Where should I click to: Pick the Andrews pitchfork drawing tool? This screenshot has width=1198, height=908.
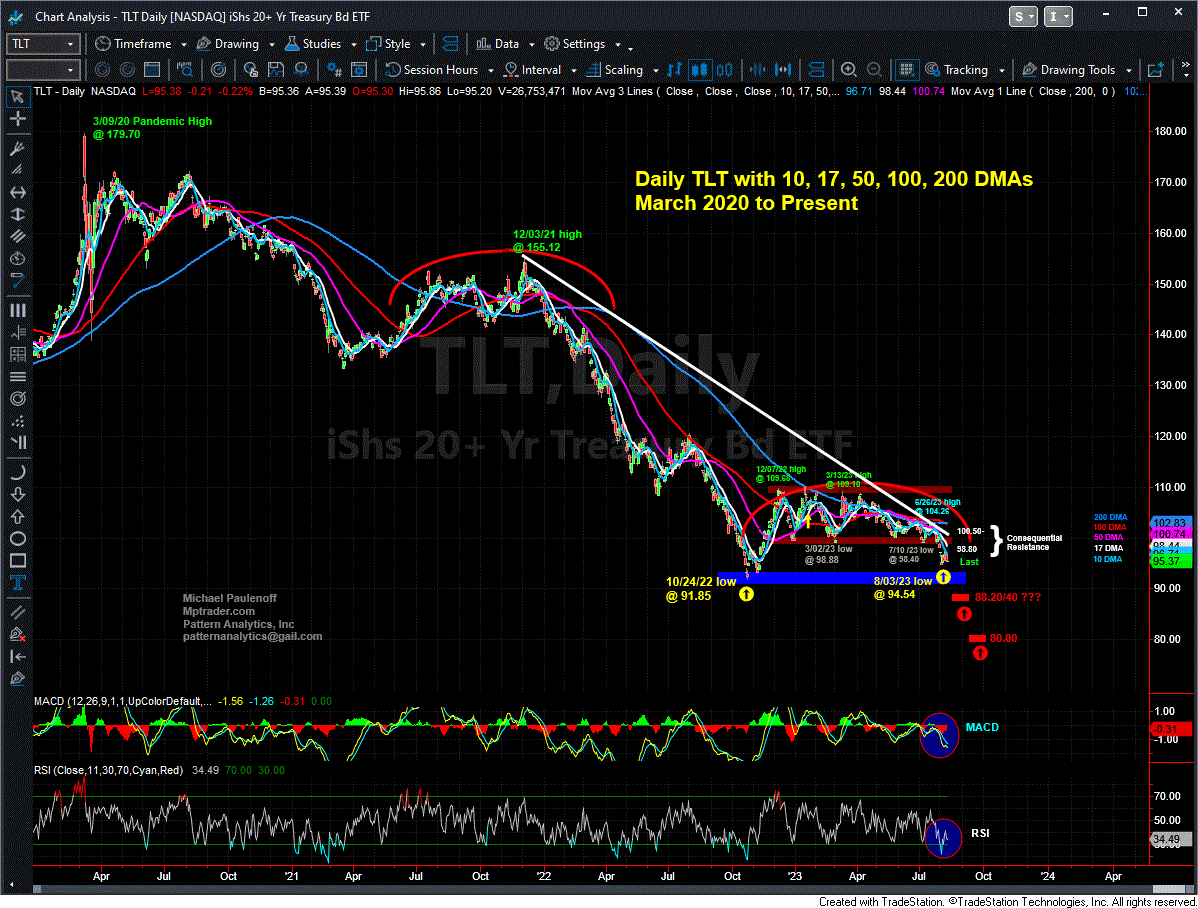(17, 148)
